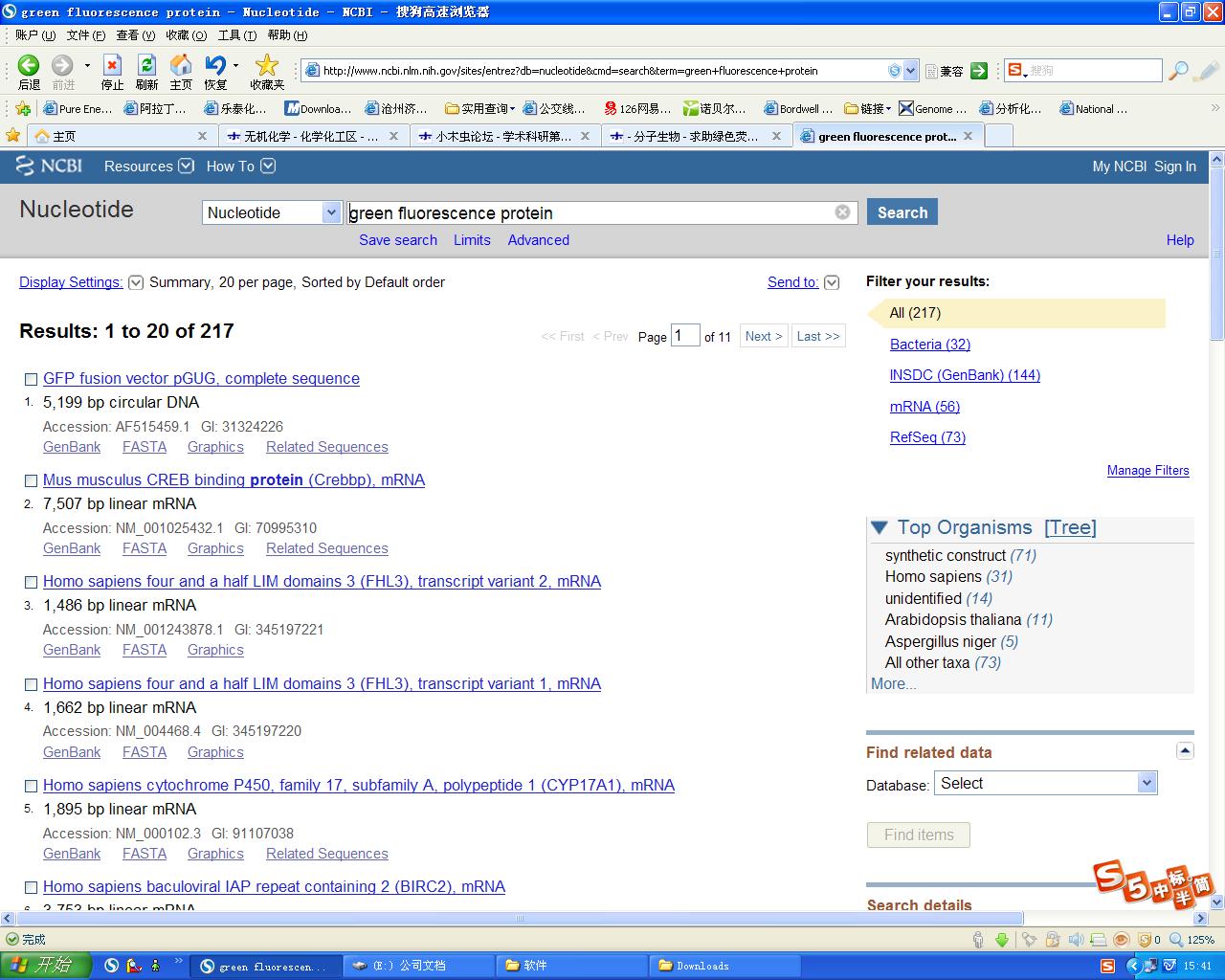Screen dimensions: 1225x980
Task: Refresh the page with the Refresh icon
Action: tap(146, 65)
